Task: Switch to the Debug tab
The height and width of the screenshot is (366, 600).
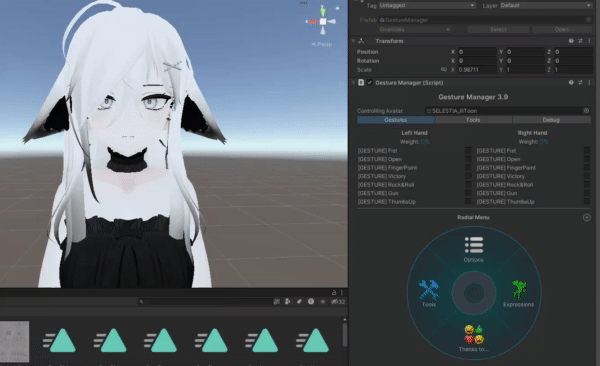Action: 551,120
